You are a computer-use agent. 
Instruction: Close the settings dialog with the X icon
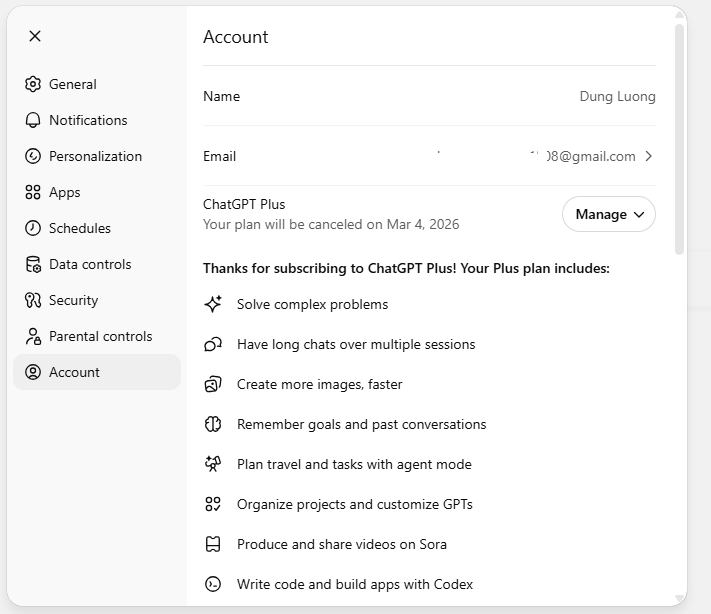35,36
